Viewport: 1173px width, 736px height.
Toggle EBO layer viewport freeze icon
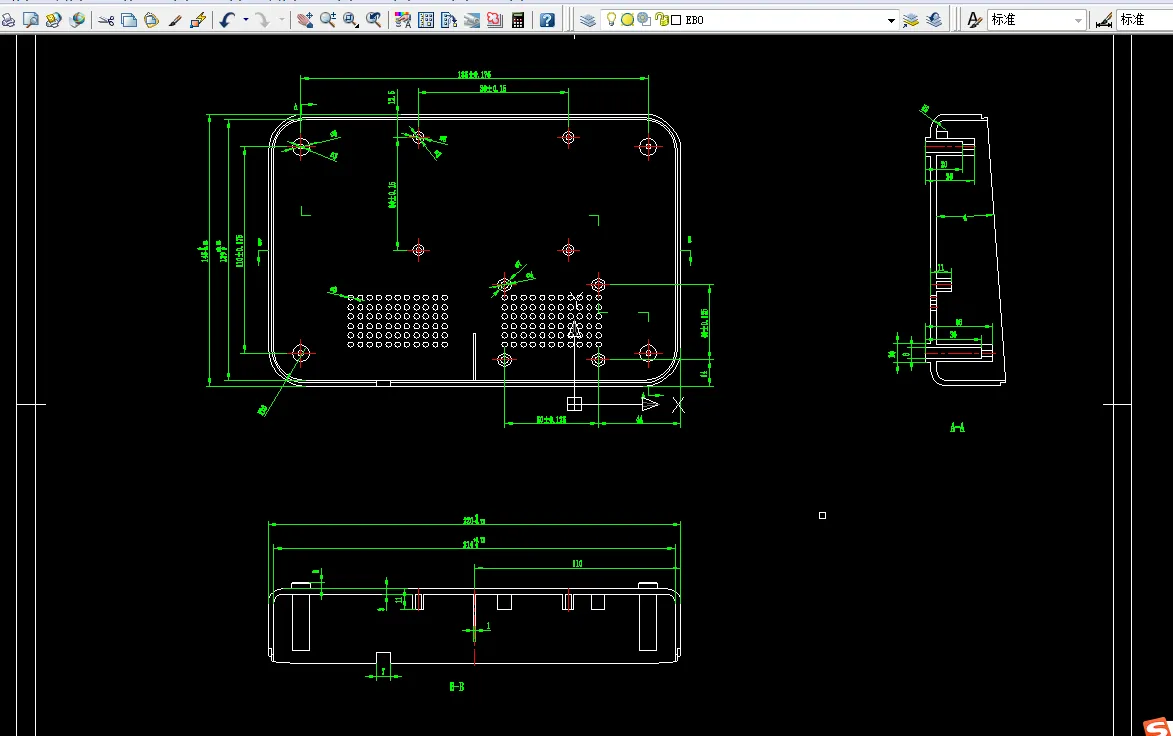[x=643, y=19]
